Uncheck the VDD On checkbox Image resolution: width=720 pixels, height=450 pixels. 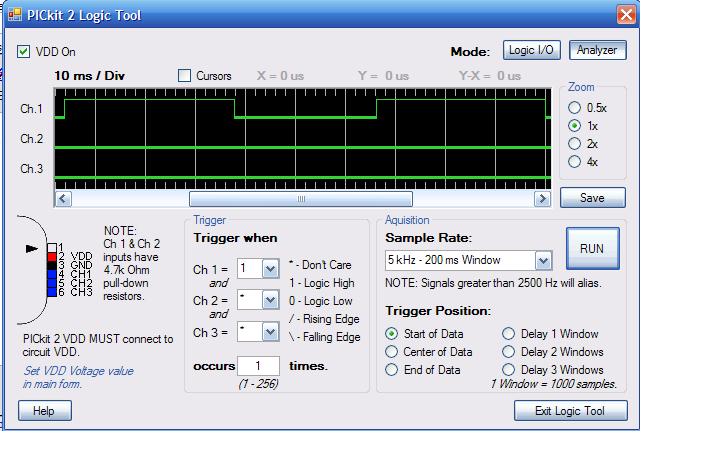click(23, 51)
